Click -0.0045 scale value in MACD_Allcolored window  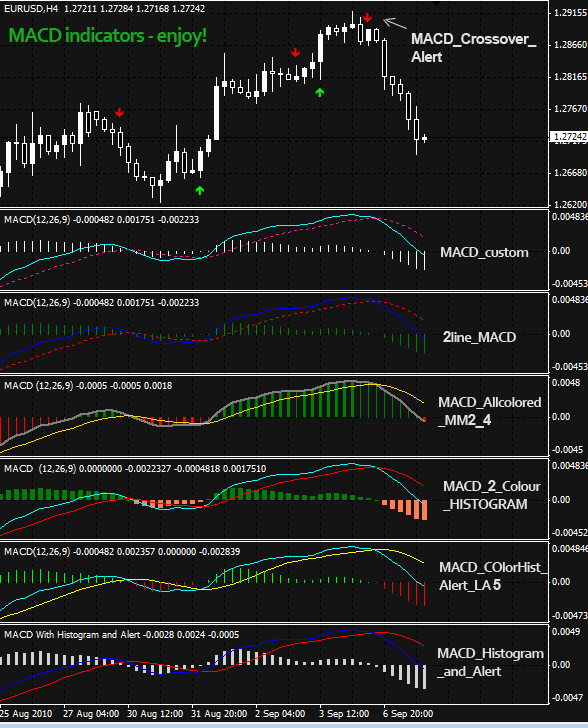point(567,450)
